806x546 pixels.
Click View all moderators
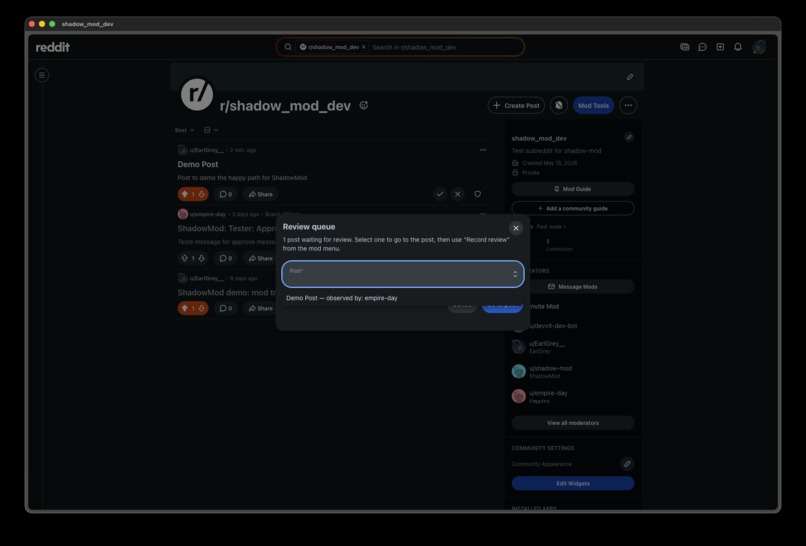[573, 423]
